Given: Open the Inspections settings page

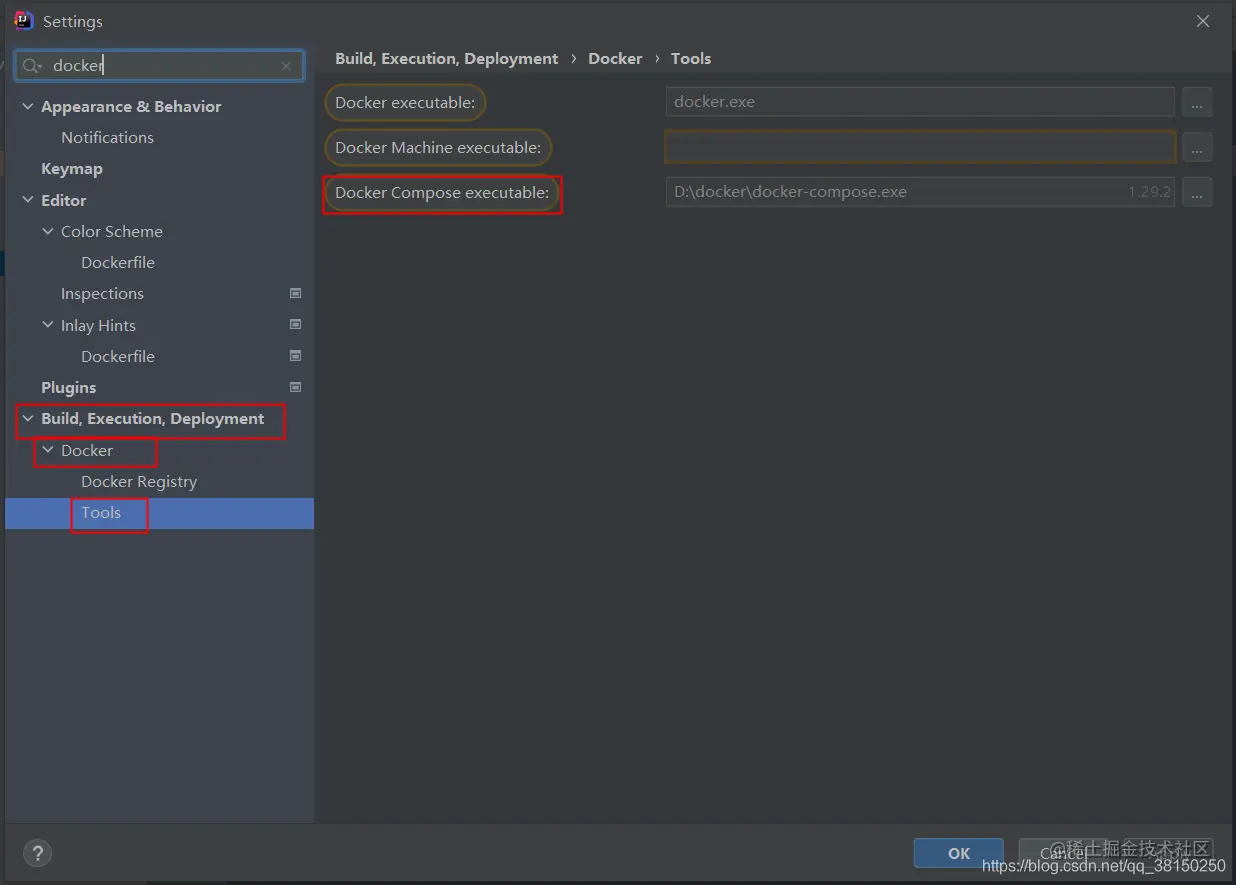Looking at the screenshot, I should (102, 293).
